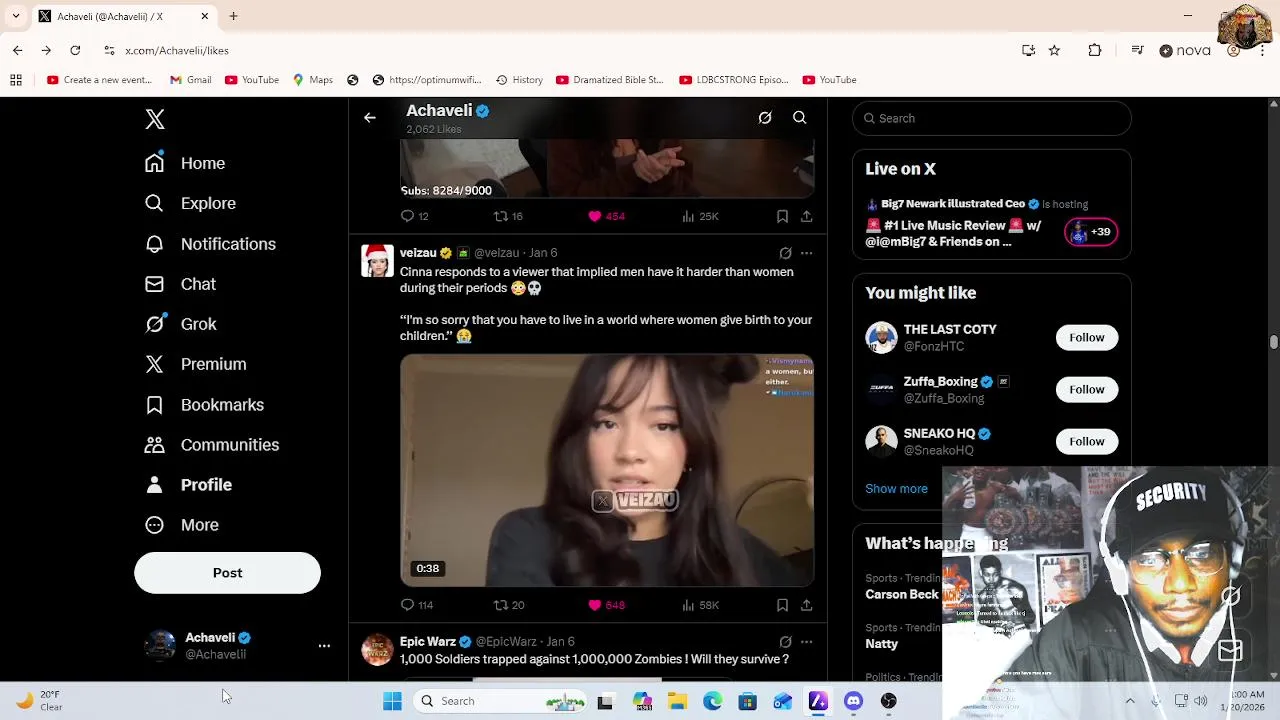Go to Profile in sidebar

pos(189,485)
